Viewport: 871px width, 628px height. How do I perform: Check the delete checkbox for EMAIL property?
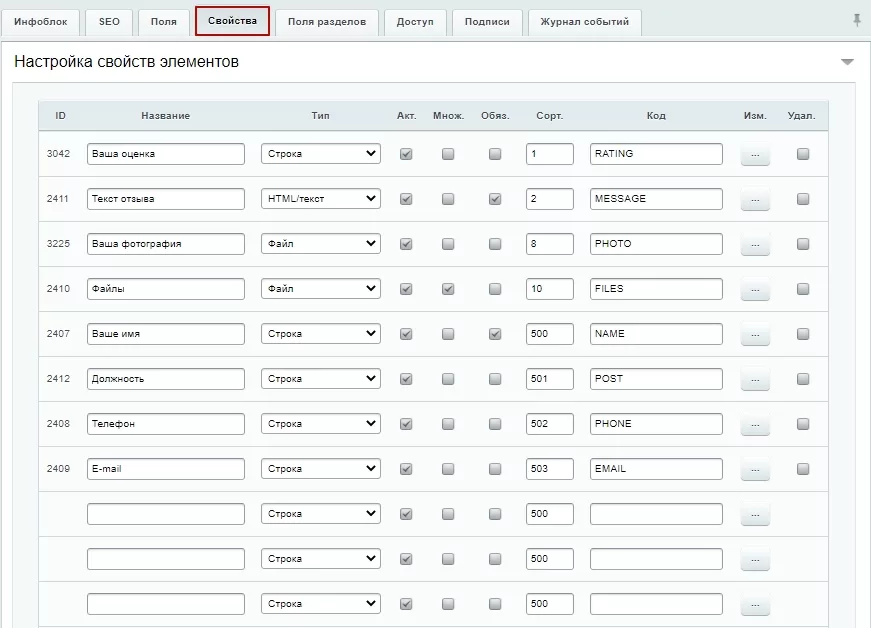point(803,469)
